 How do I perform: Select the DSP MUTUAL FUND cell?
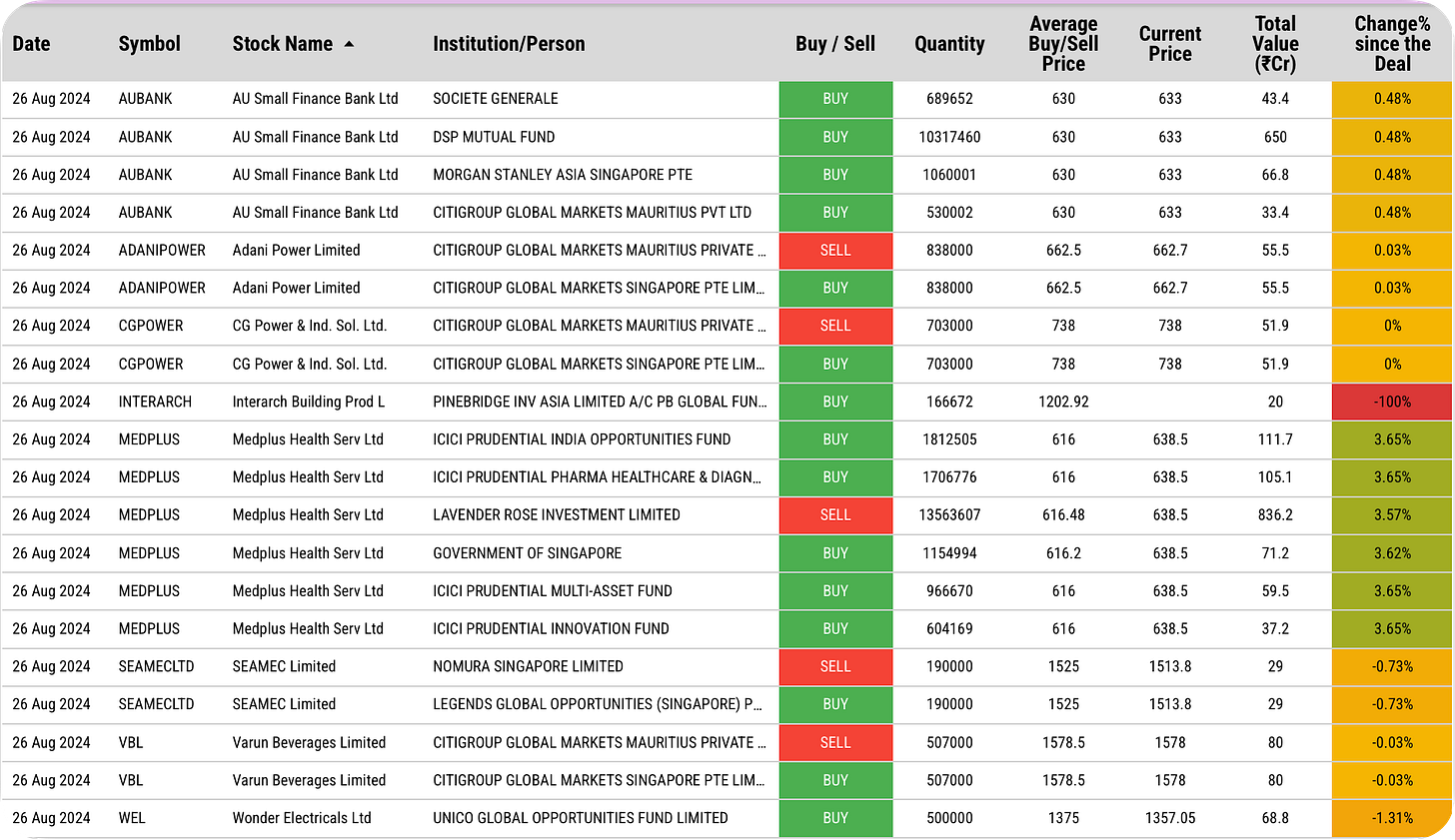click(x=494, y=137)
